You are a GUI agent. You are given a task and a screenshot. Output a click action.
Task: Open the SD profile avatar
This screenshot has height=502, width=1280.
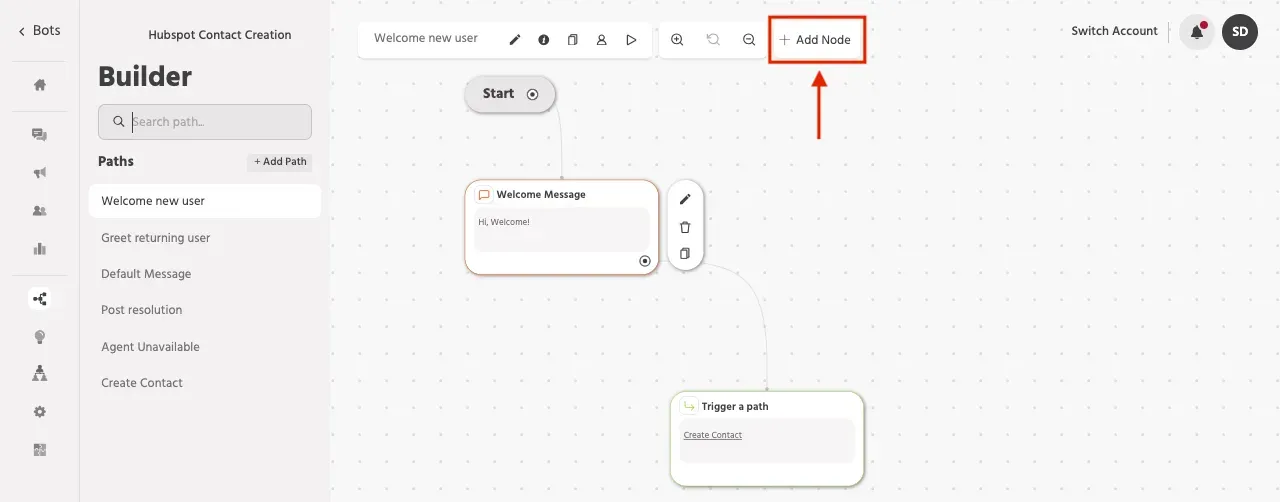click(x=1240, y=32)
